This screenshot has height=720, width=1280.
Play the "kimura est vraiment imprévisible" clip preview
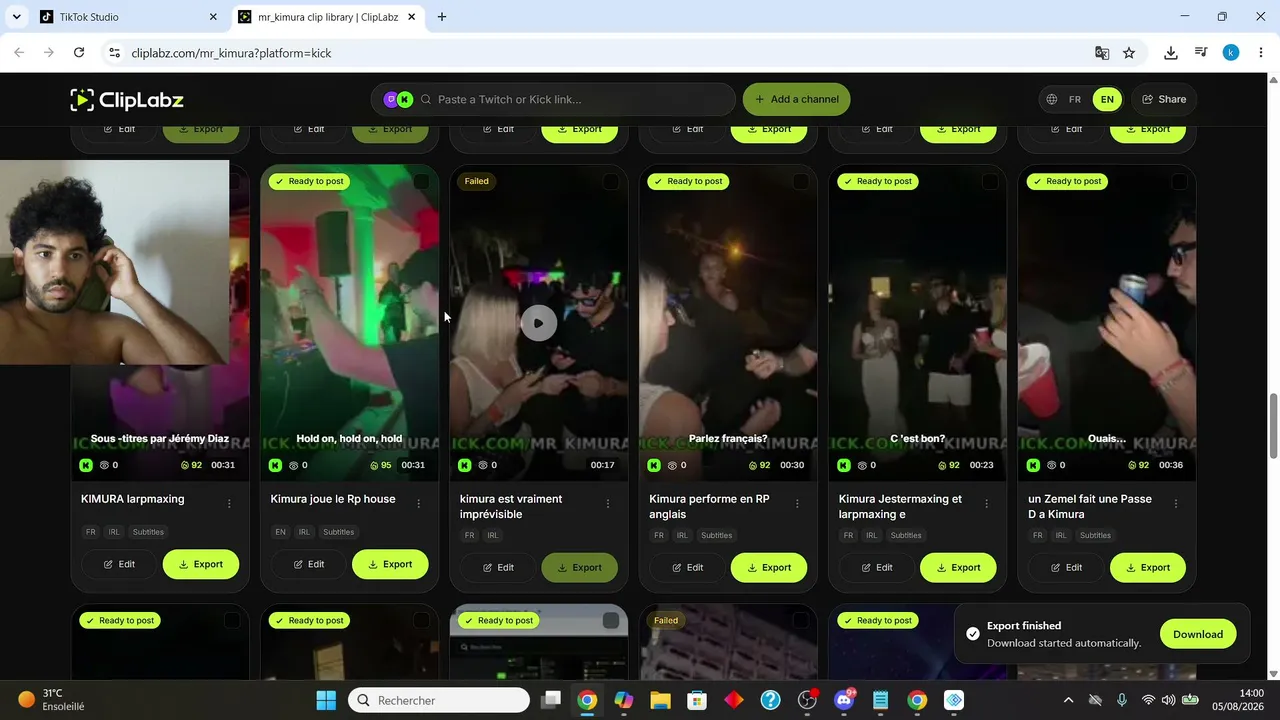coord(538,323)
